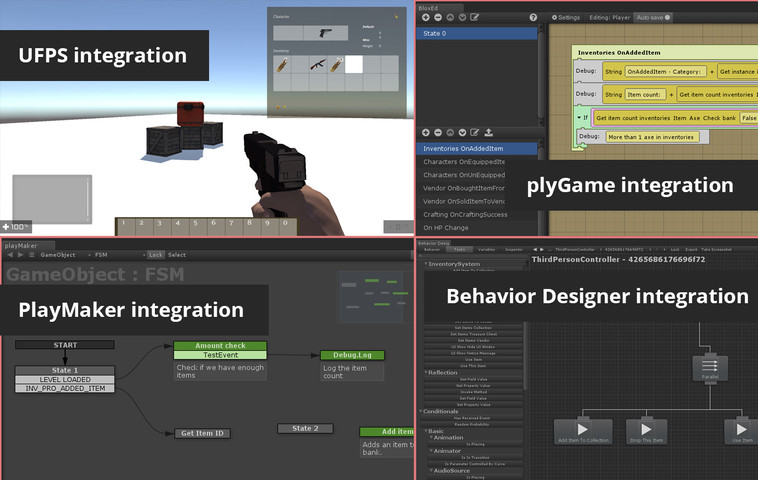This screenshot has height=480, width=758.
Task: Select the State 1 node
Action: (65, 370)
